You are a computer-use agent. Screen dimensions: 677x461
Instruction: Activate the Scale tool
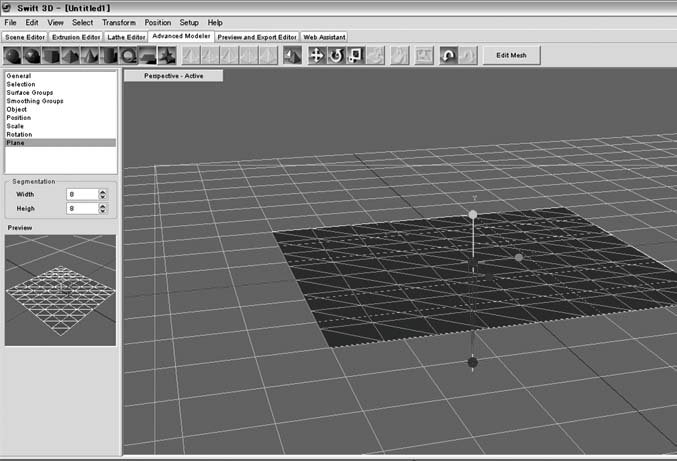(x=355, y=55)
